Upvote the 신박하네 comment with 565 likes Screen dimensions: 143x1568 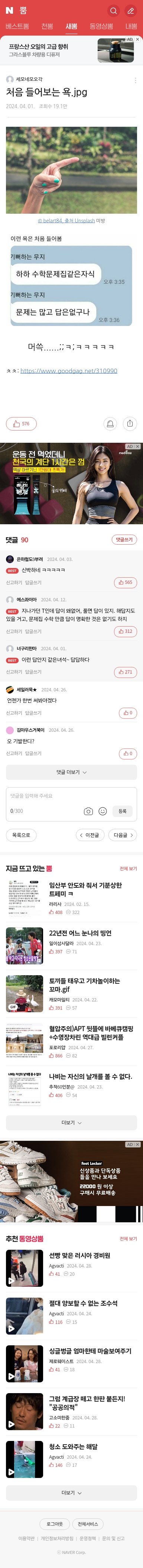click(125, 582)
